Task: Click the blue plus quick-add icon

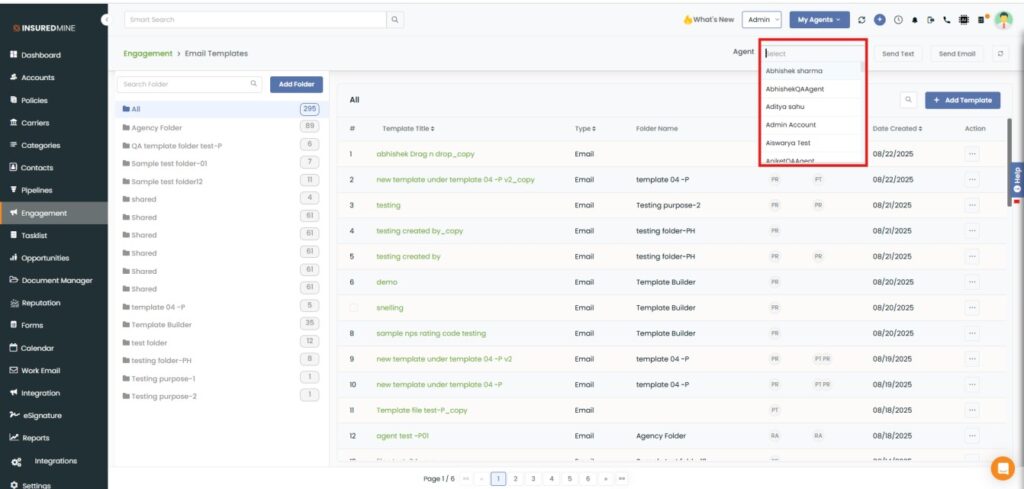Action: pos(880,20)
